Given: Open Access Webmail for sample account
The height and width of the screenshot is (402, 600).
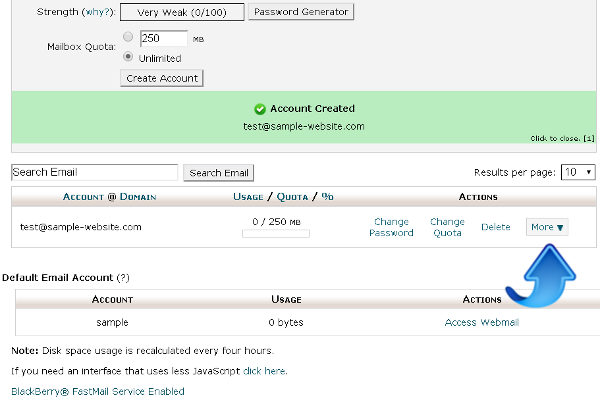Looking at the screenshot, I should pos(482,323).
